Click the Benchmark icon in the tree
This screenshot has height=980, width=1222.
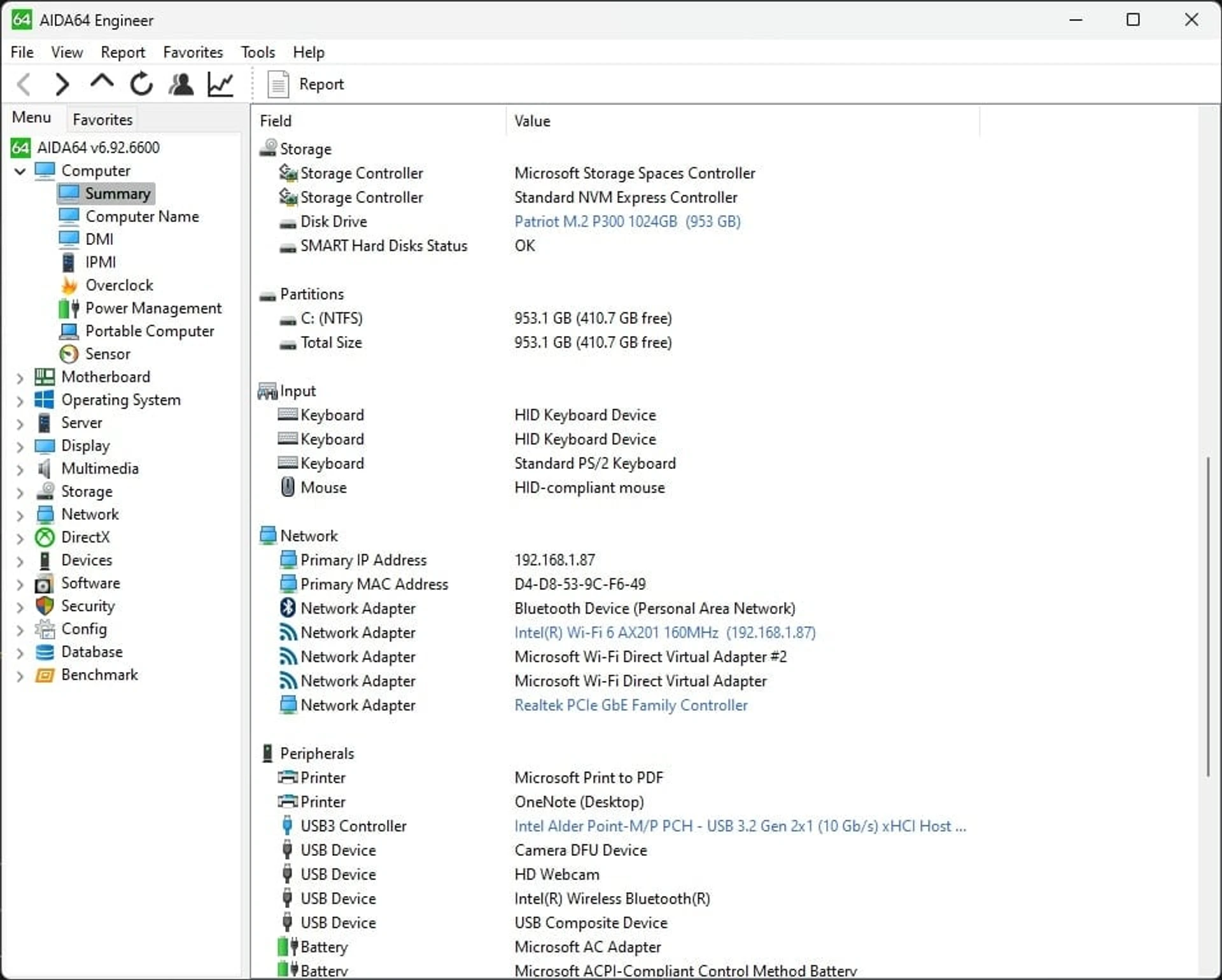point(45,675)
